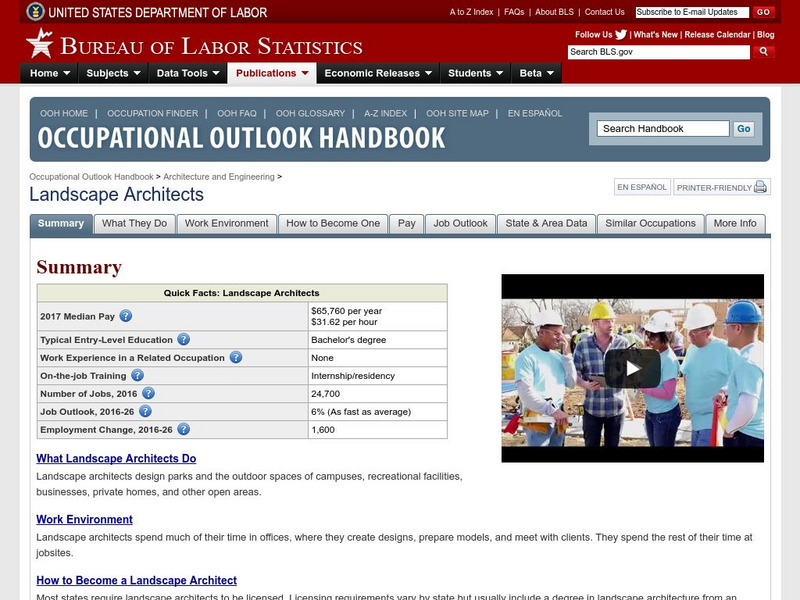Switch to the Work Environment tab
The image size is (800, 600).
tap(227, 224)
